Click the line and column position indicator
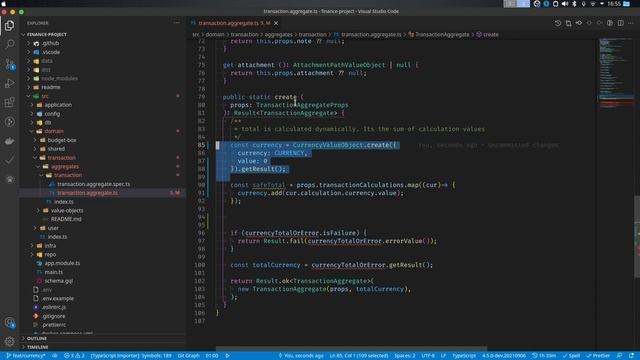The height and width of the screenshot is (360, 640). [x=359, y=356]
